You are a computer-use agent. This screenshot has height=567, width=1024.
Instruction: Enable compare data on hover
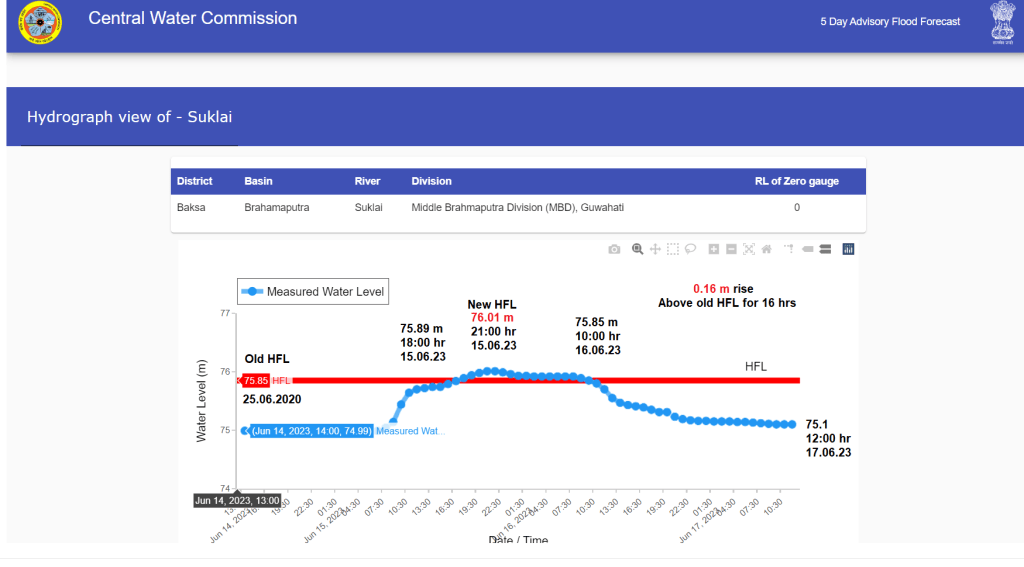coord(825,249)
